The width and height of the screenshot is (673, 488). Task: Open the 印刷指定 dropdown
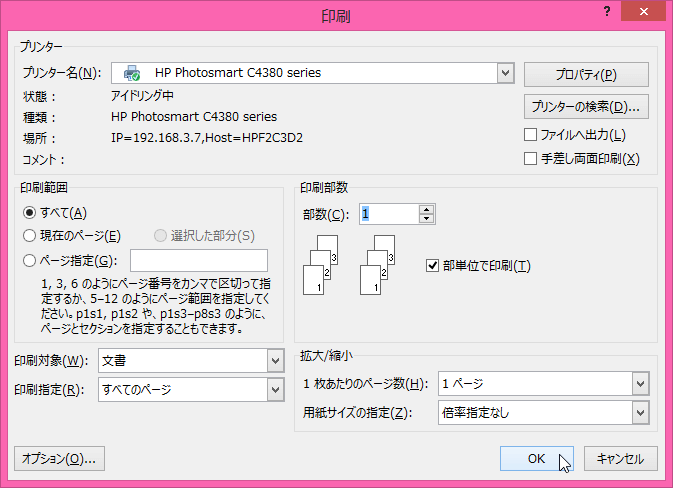(275, 389)
